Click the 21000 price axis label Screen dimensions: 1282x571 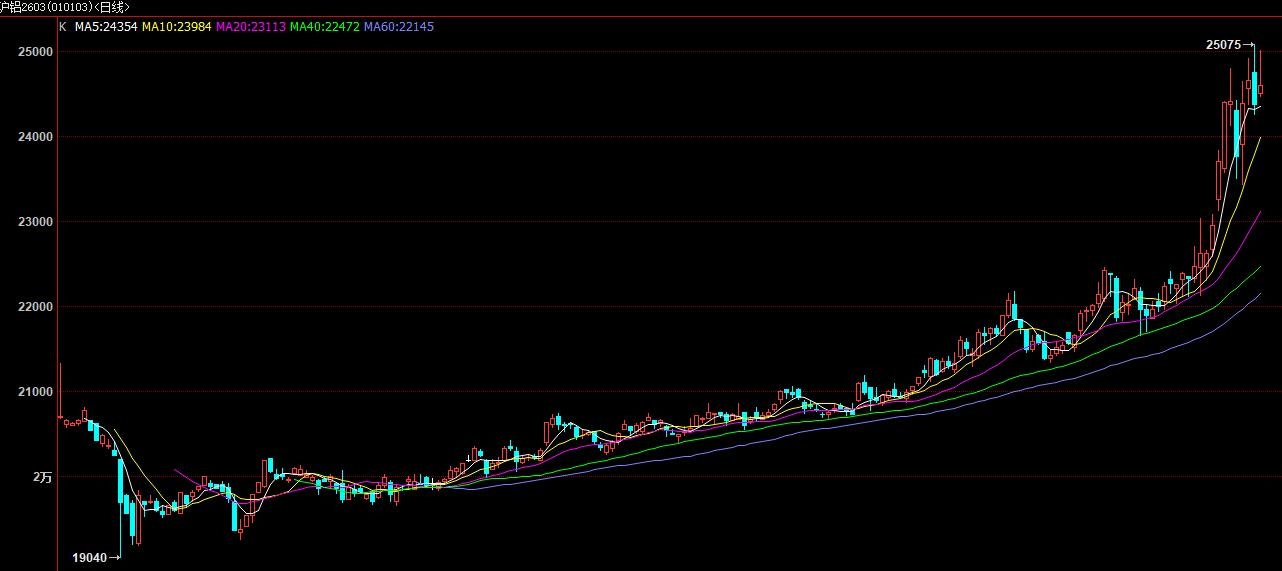[x=34, y=392]
